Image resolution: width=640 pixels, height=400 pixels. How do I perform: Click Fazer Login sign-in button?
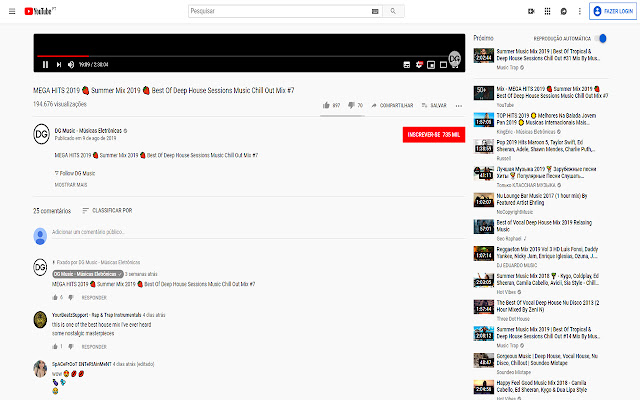pyautogui.click(x=615, y=11)
